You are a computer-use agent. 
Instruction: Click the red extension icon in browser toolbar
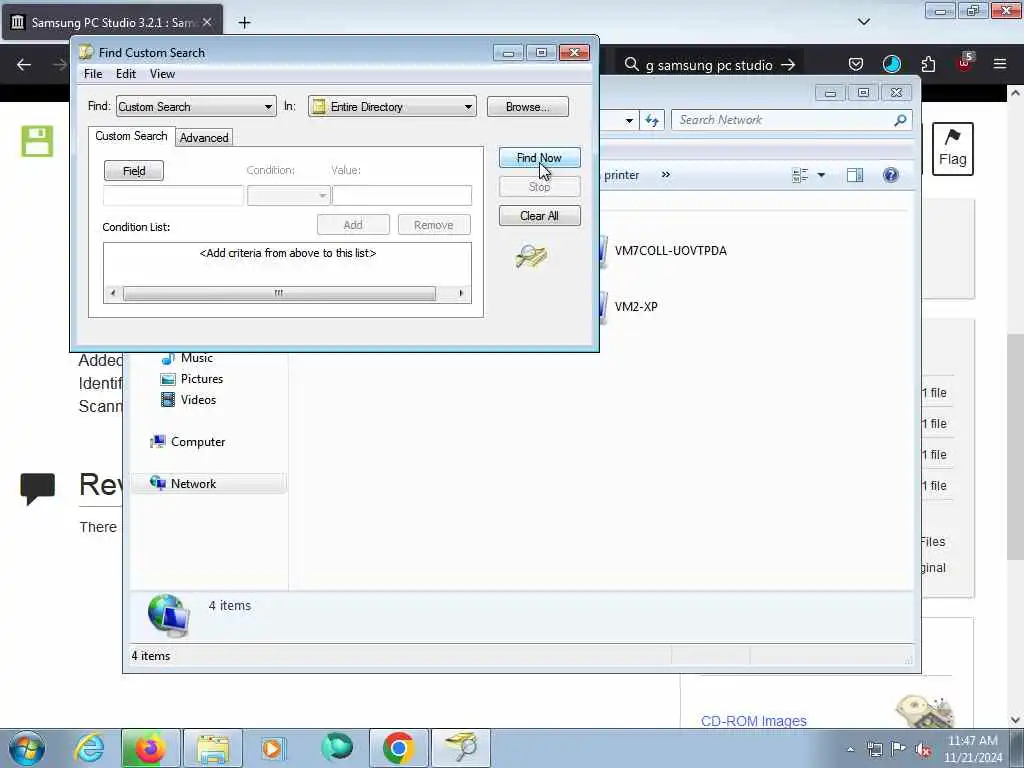pyautogui.click(x=965, y=63)
